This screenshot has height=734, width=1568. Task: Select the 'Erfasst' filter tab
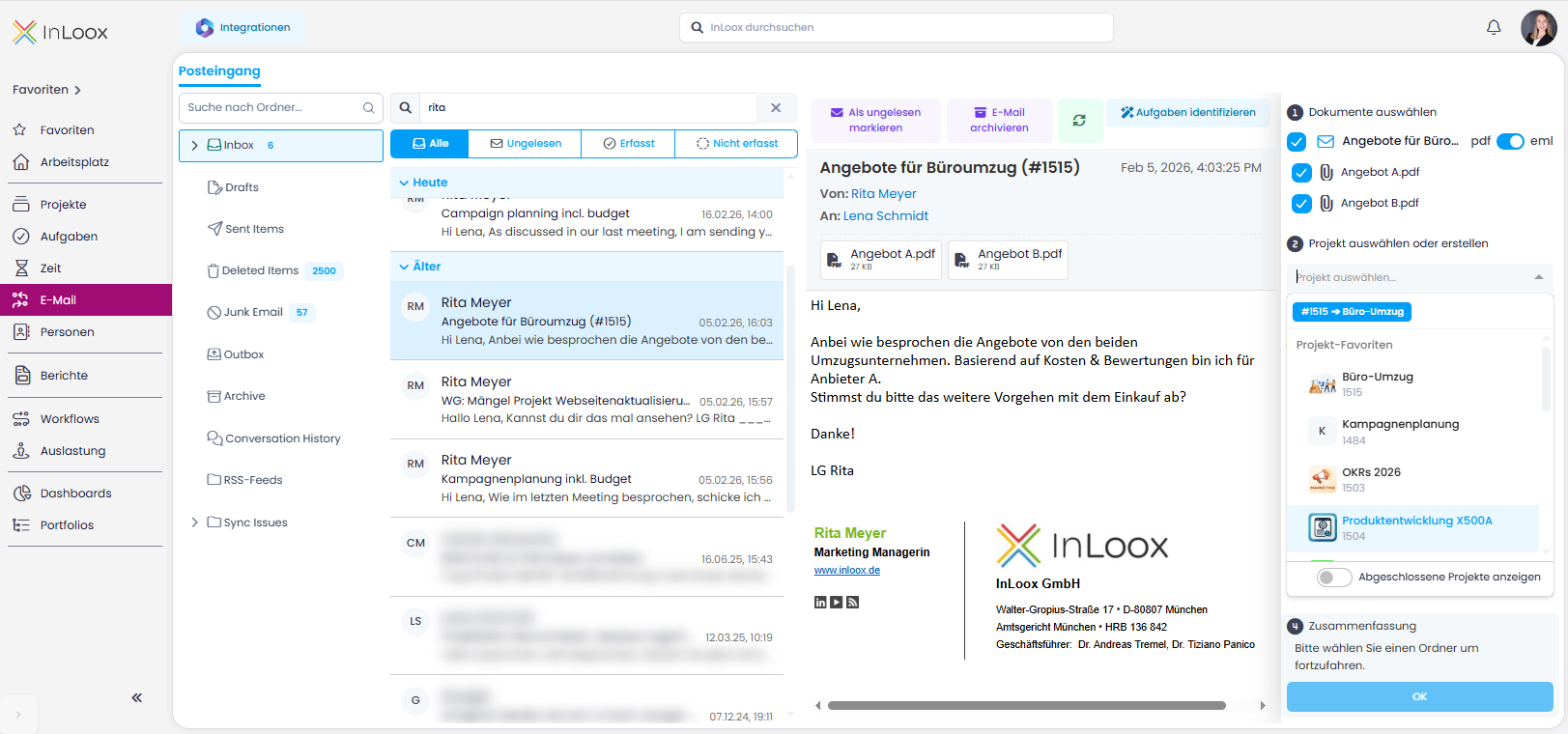(629, 144)
